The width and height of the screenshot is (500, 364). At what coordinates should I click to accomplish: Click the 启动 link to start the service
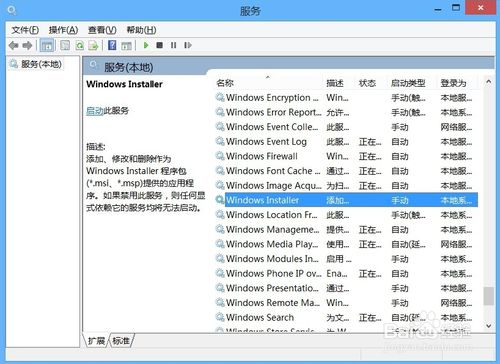(x=95, y=111)
